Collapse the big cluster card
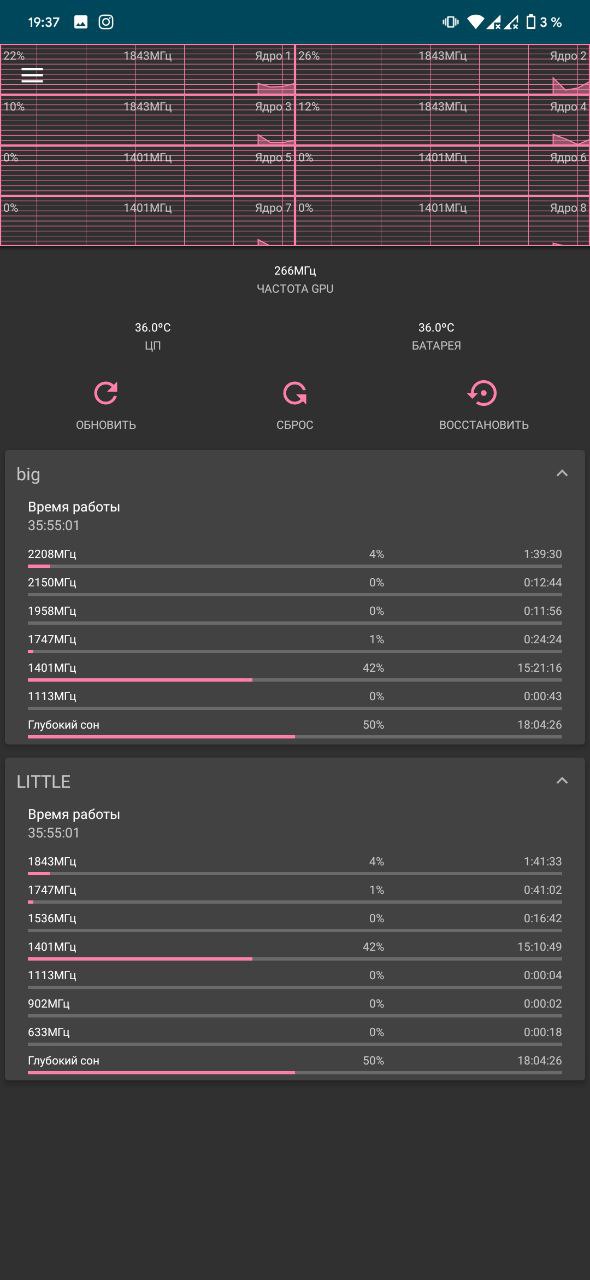The height and width of the screenshot is (1280, 590). tap(562, 473)
